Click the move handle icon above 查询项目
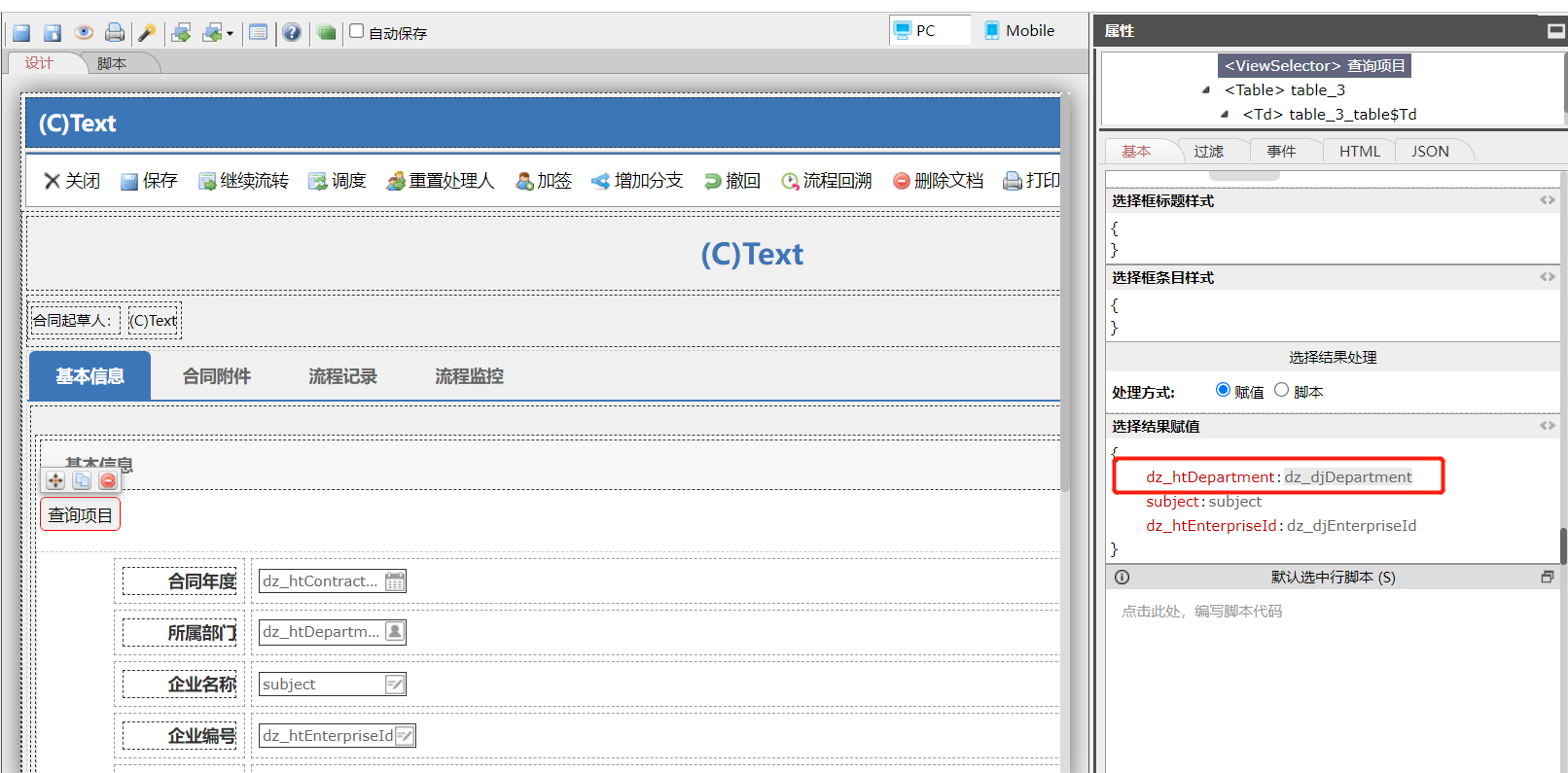Image resolution: width=1568 pixels, height=773 pixels. (55, 480)
